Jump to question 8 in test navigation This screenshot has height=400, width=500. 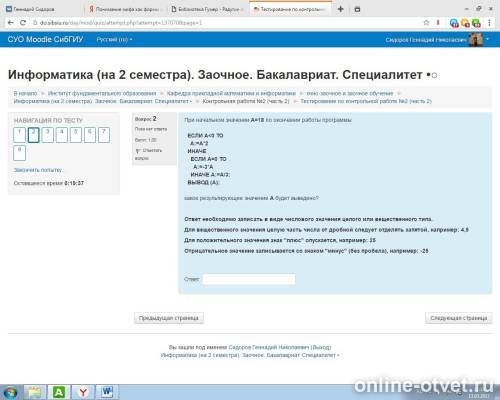(x=19, y=153)
